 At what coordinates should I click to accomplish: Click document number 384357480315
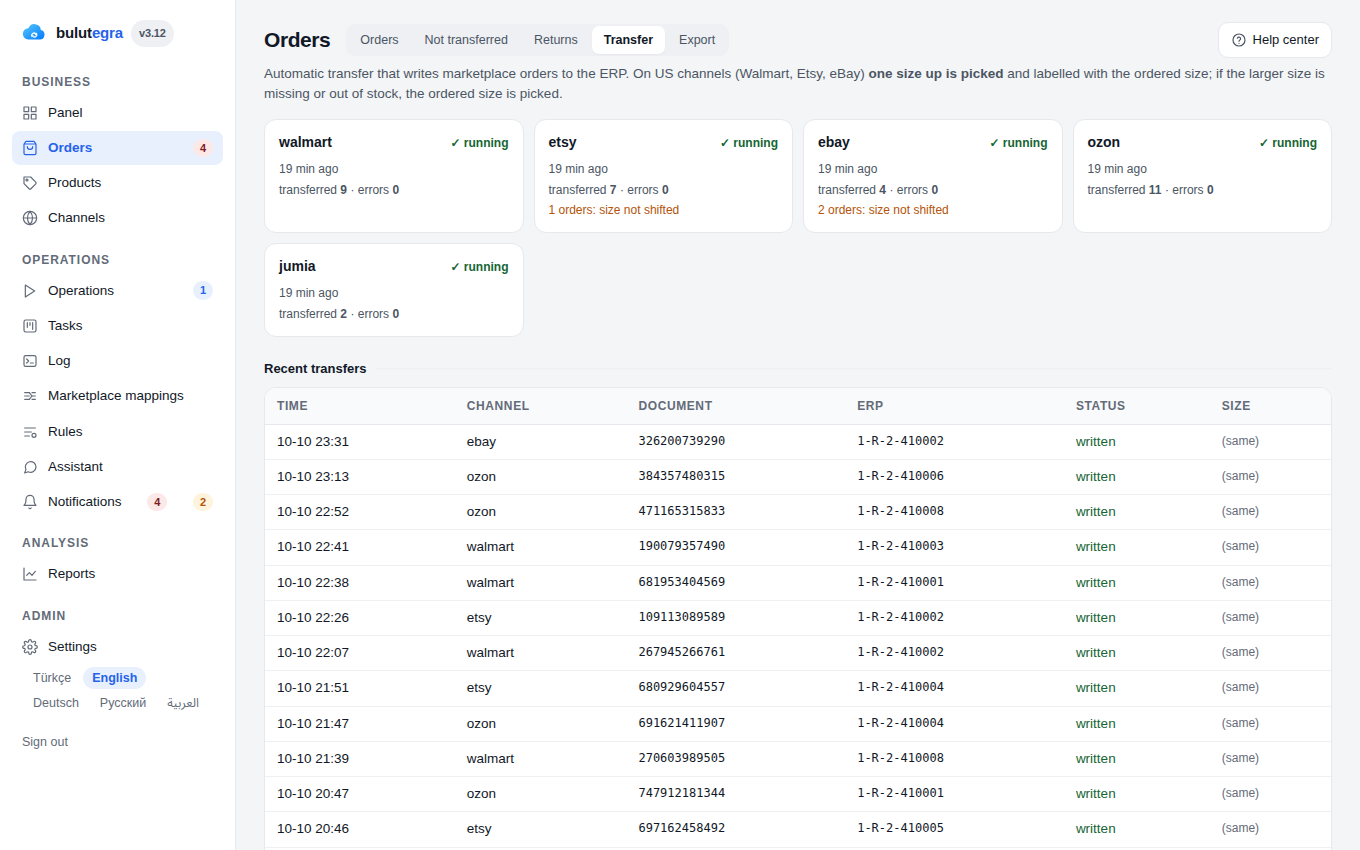(x=682, y=476)
